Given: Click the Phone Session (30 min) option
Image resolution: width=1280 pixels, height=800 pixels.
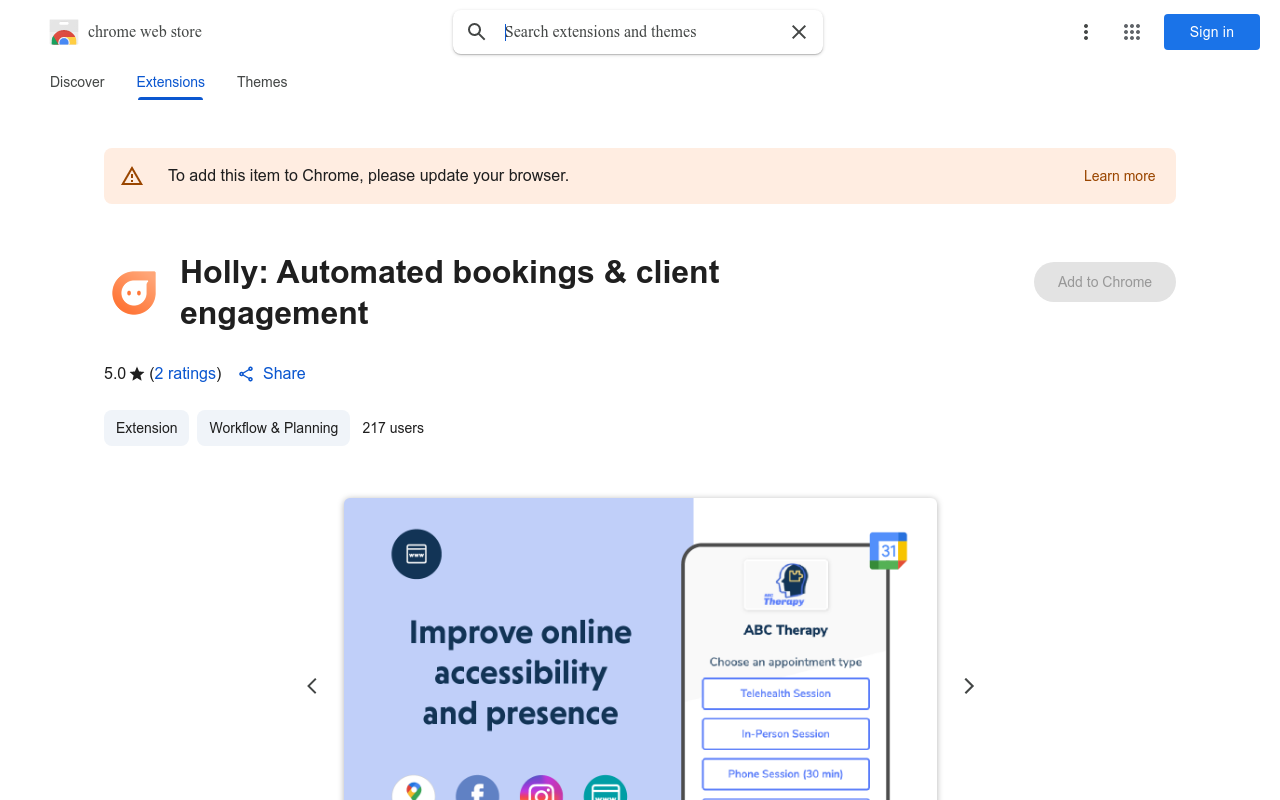Looking at the screenshot, I should (786, 774).
